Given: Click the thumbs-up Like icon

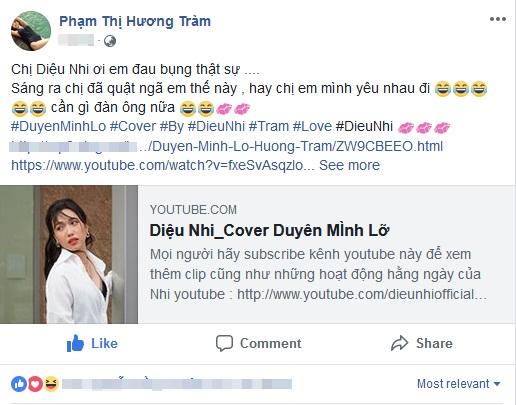Looking at the screenshot, I should [75, 343].
